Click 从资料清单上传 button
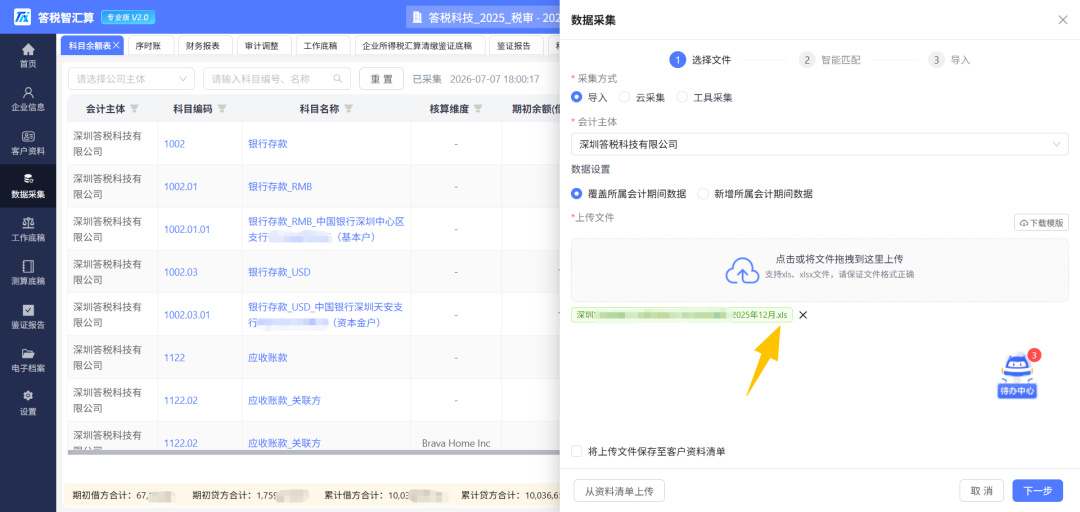This screenshot has width=1080, height=512. (619, 491)
